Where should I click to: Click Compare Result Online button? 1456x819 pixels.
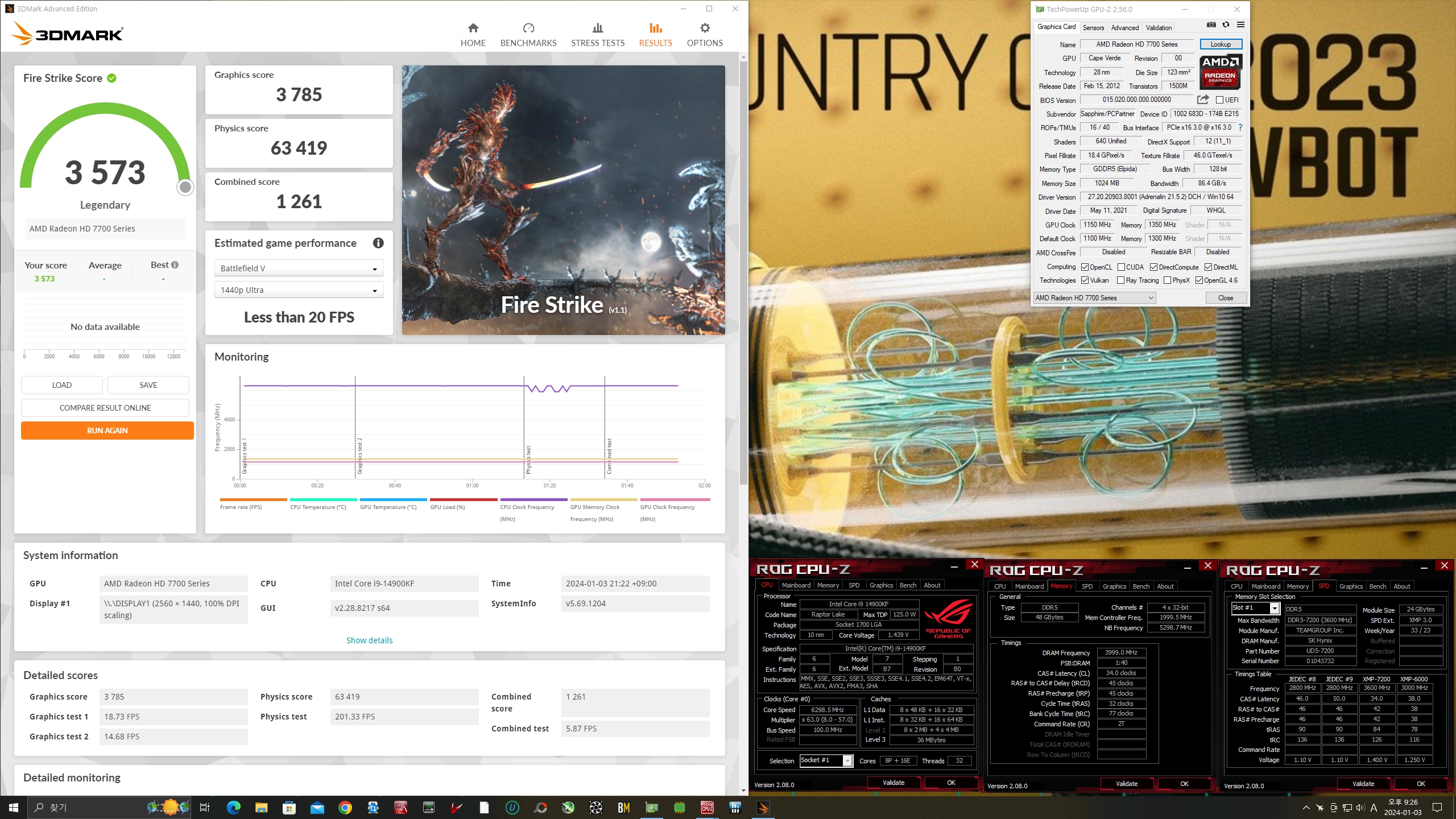click(x=105, y=408)
